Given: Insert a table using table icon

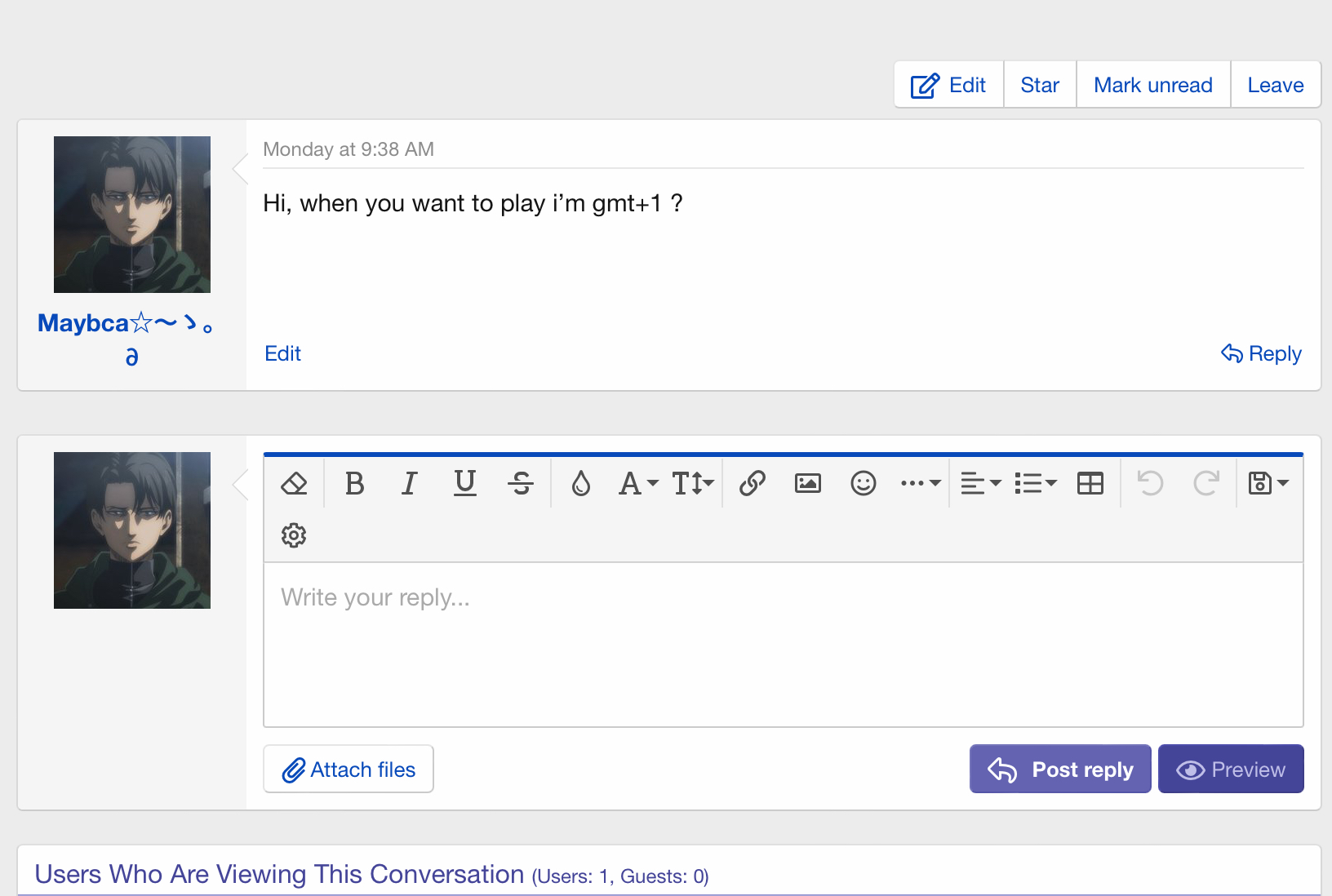Looking at the screenshot, I should (1090, 484).
